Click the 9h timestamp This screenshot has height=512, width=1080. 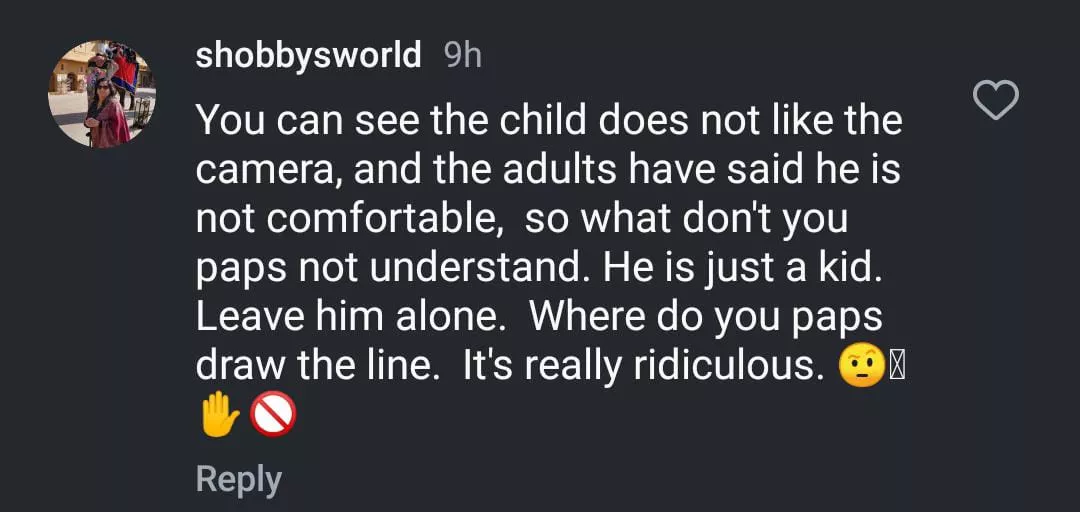point(462,54)
